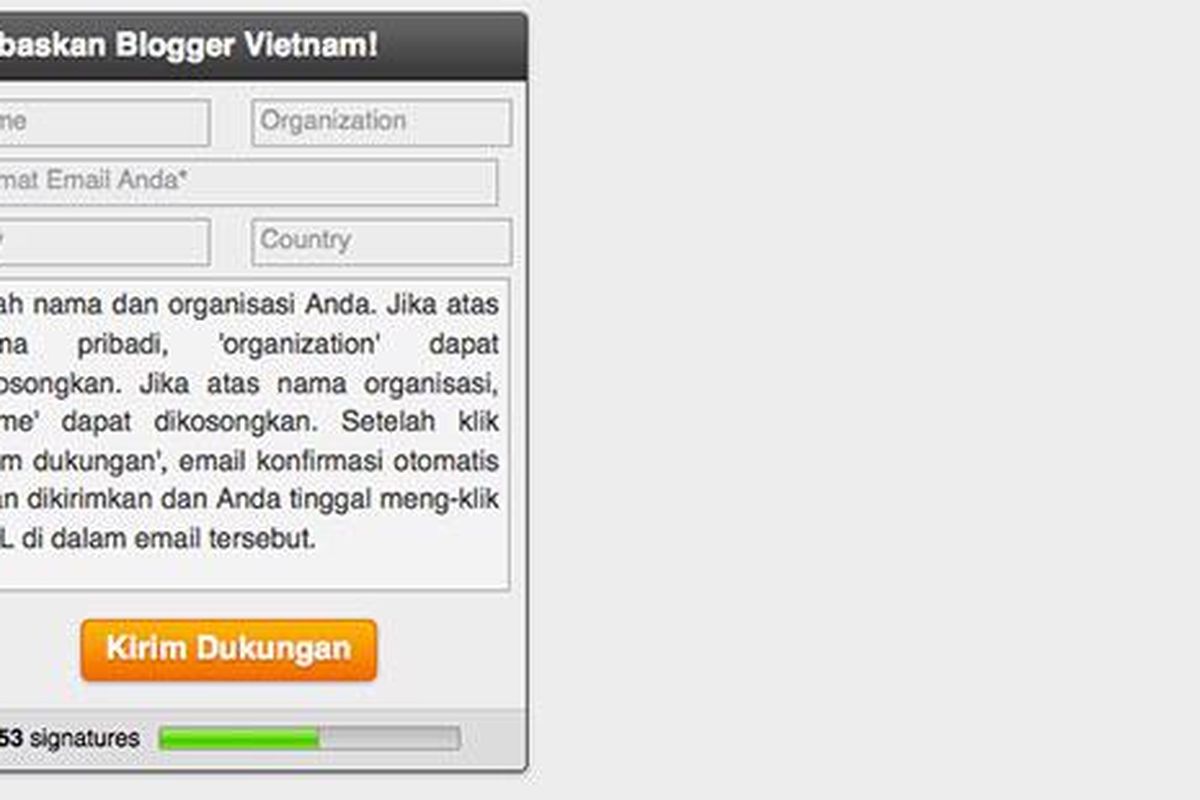Click the Country input field

tap(382, 241)
